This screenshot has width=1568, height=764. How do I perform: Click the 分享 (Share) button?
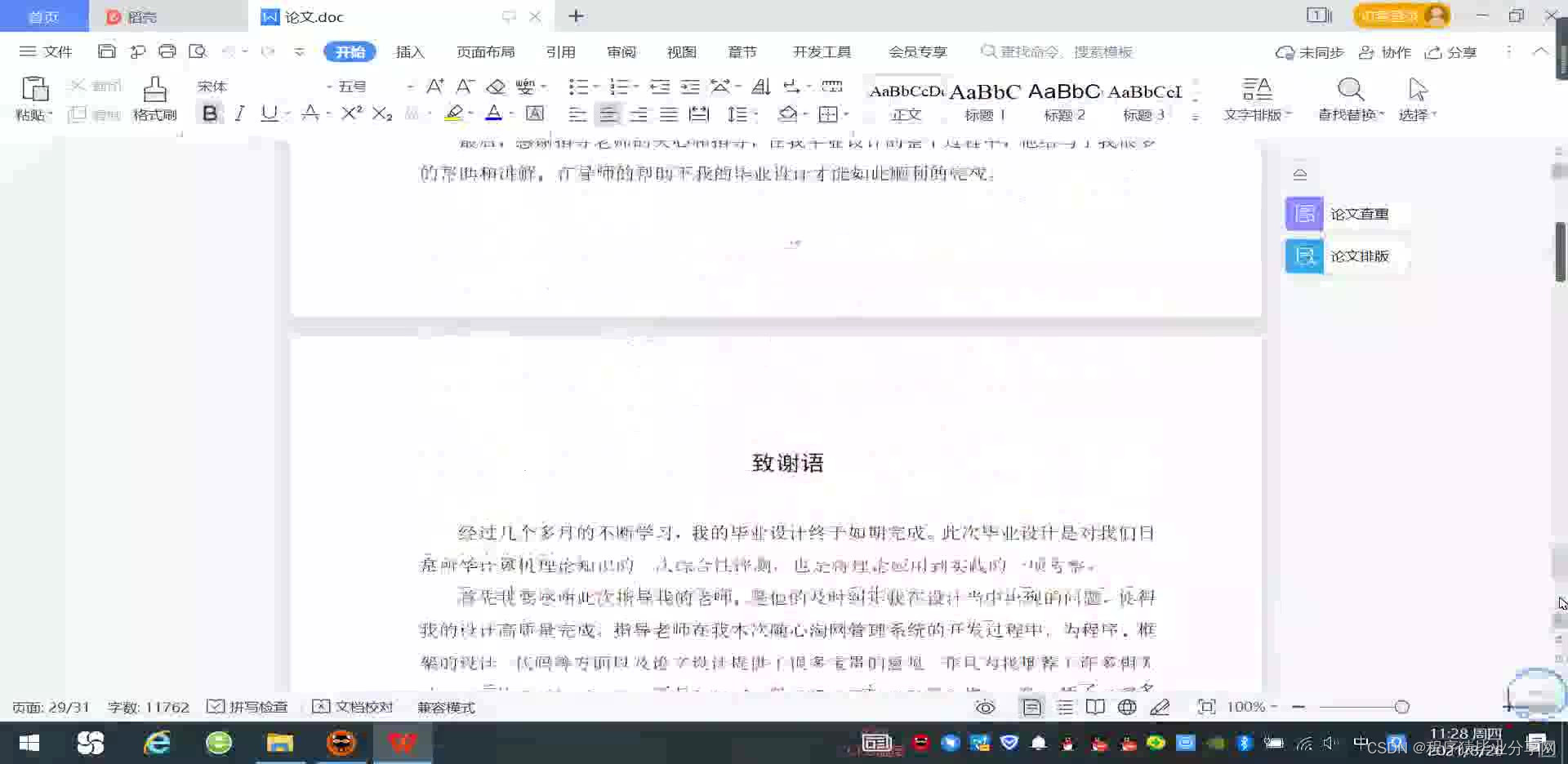pyautogui.click(x=1450, y=52)
